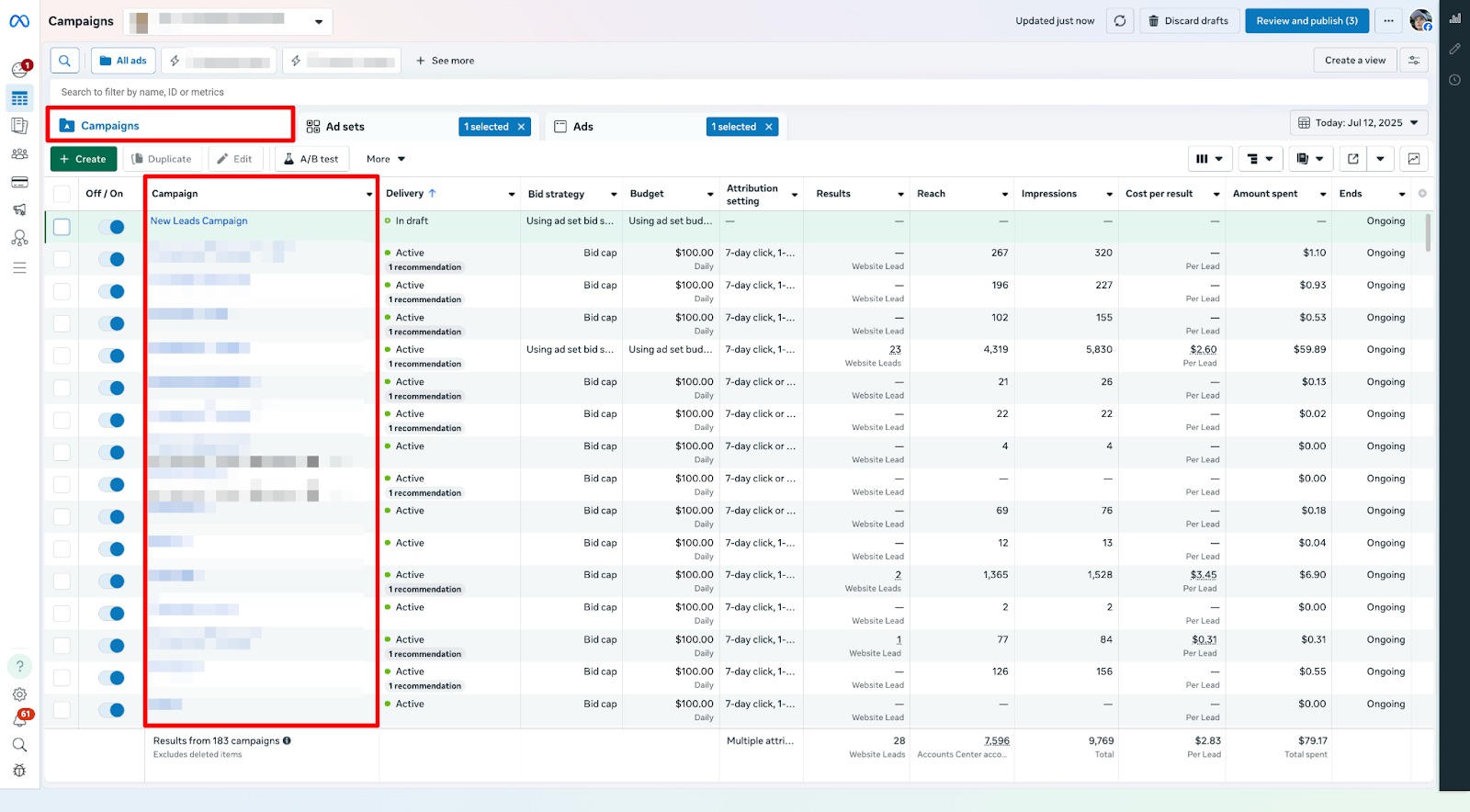Open the columns layout dropdown
Screen dimensions: 1470x812
(x=1209, y=159)
